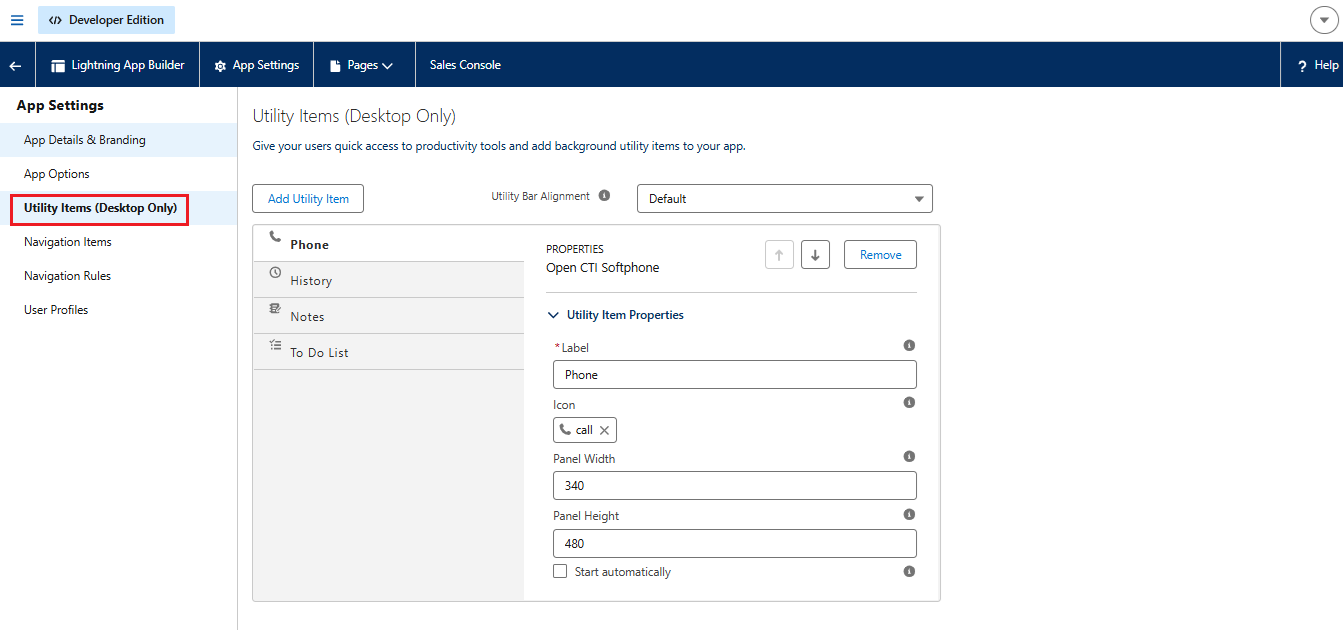Show the Start automatically info tooltip
Image resolution: width=1343 pixels, height=630 pixels.
[x=909, y=572]
